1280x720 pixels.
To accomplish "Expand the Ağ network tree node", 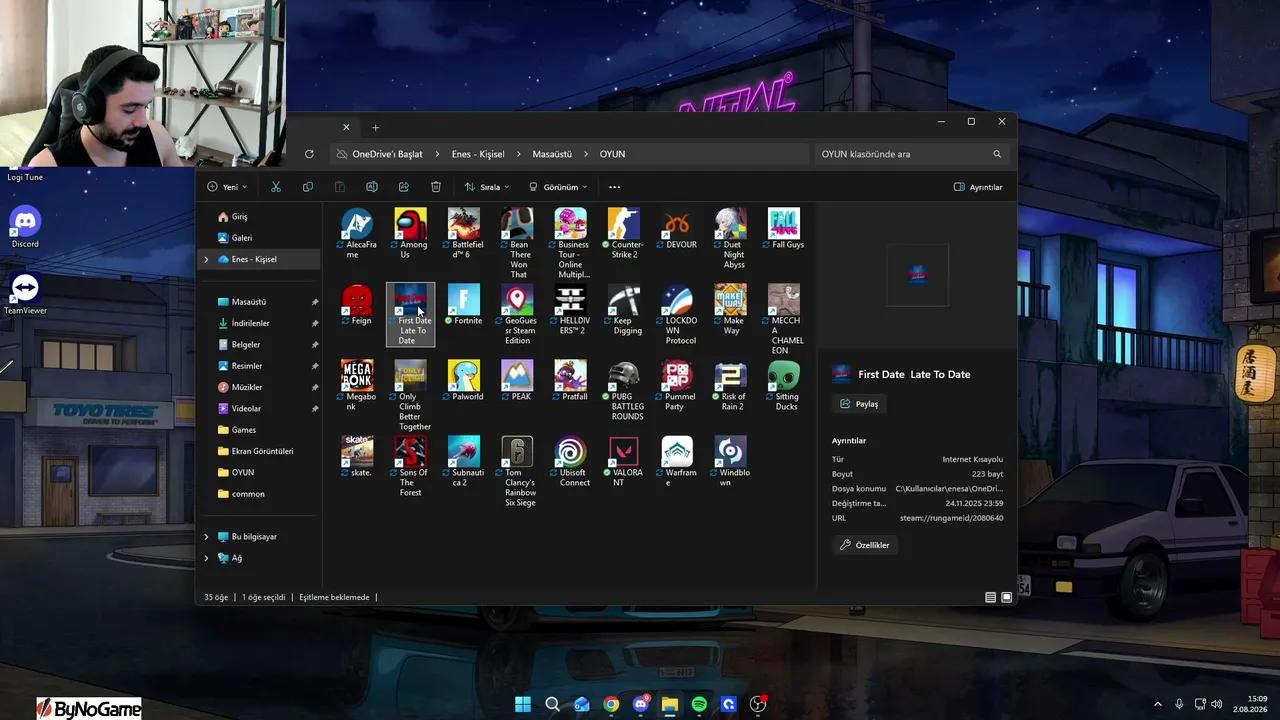I will click(206, 558).
